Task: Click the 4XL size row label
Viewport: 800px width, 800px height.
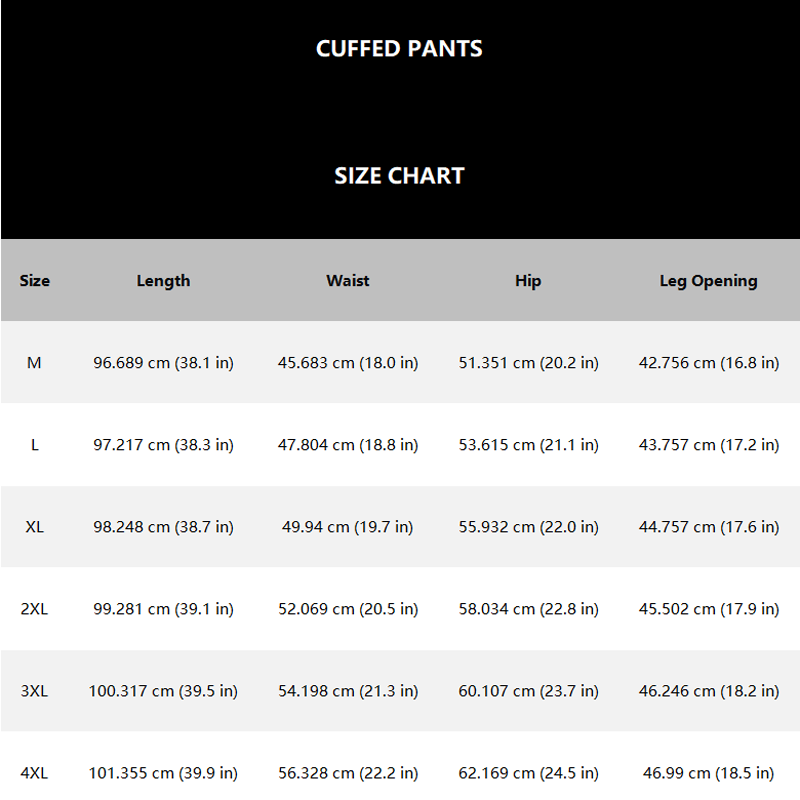Action: click(x=34, y=773)
